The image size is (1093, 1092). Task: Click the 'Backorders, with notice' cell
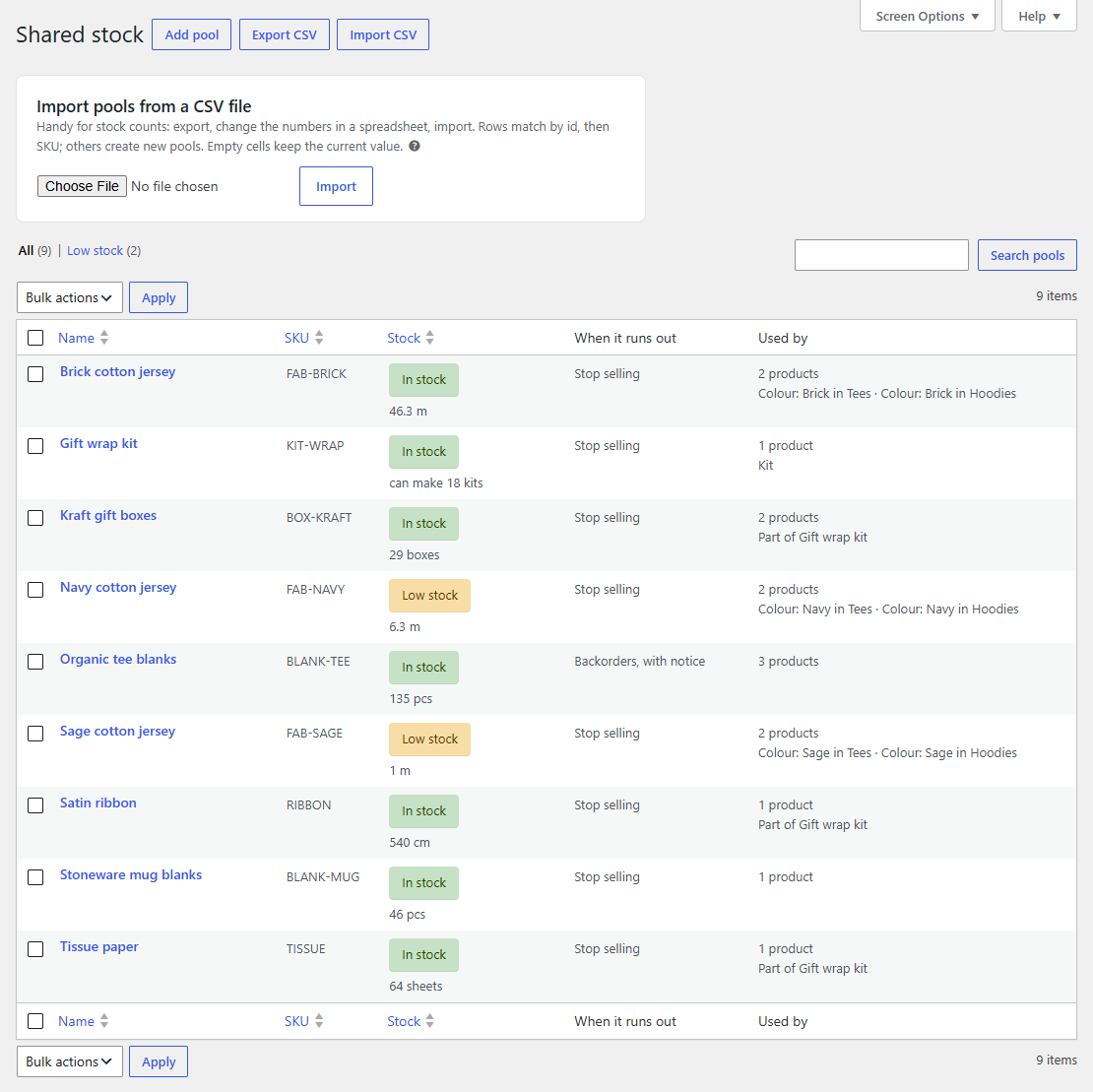pos(639,662)
